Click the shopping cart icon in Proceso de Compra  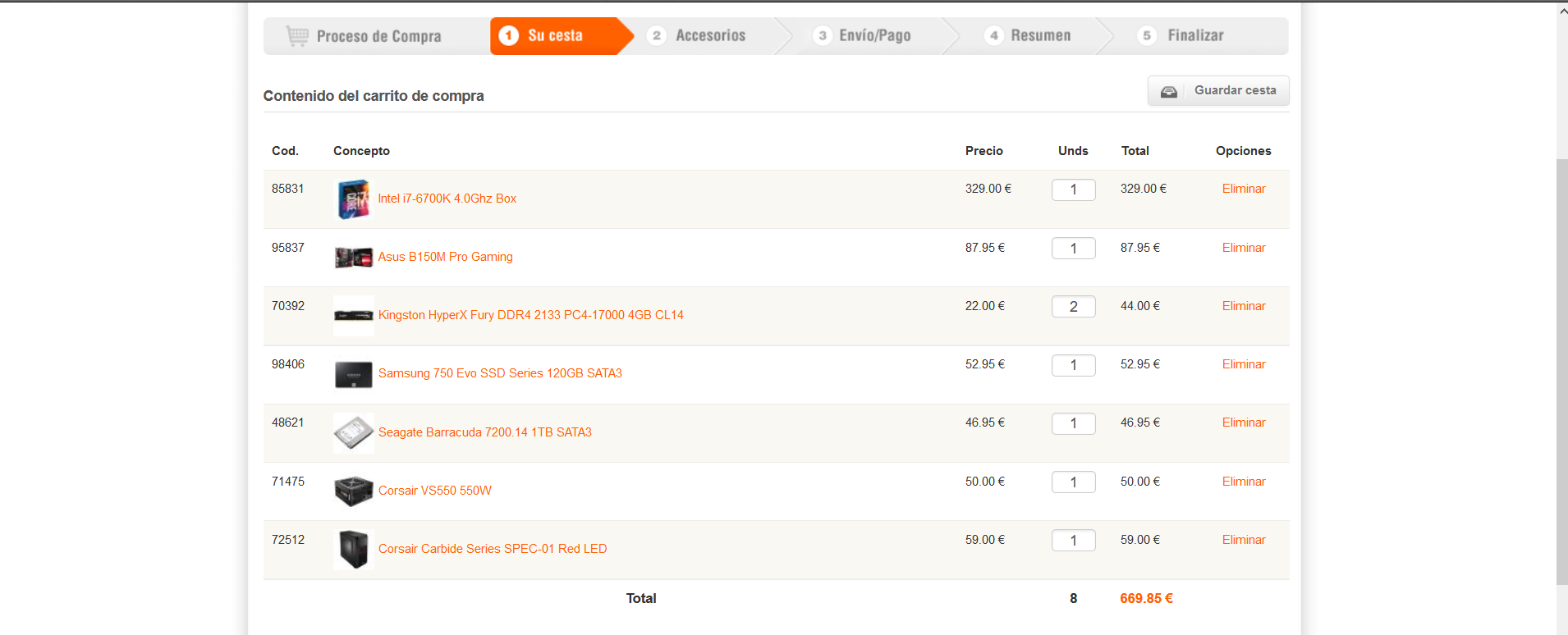pyautogui.click(x=297, y=35)
